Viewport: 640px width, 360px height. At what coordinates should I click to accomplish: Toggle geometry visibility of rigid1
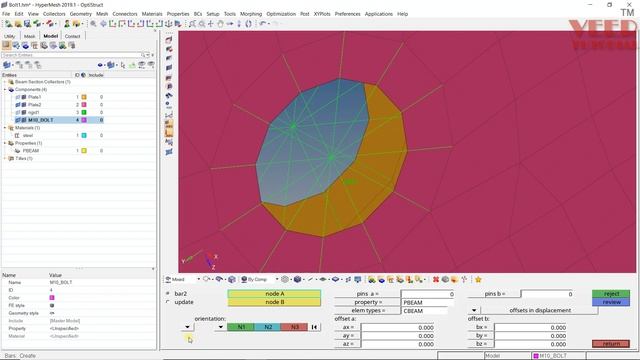18,112
